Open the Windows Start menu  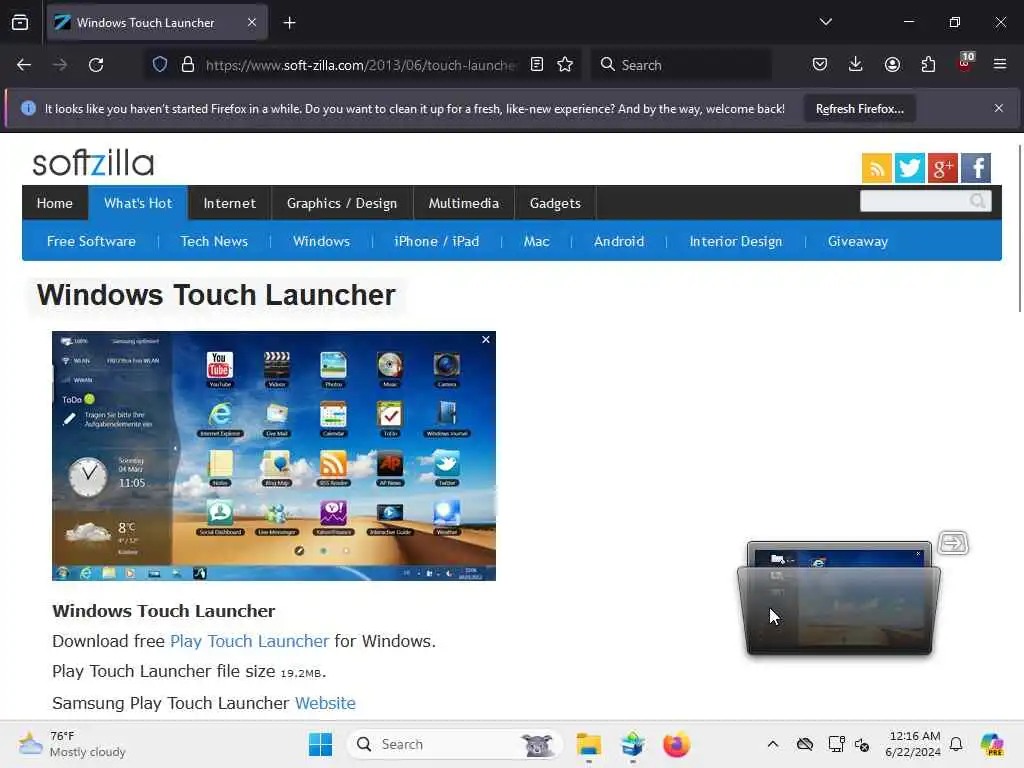(x=320, y=744)
